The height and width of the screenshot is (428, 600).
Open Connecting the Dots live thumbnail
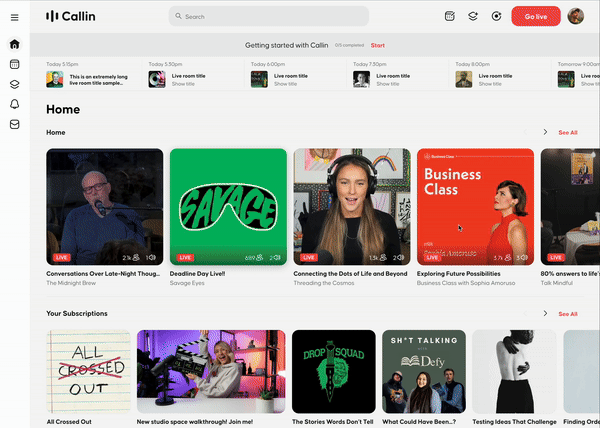coord(352,207)
